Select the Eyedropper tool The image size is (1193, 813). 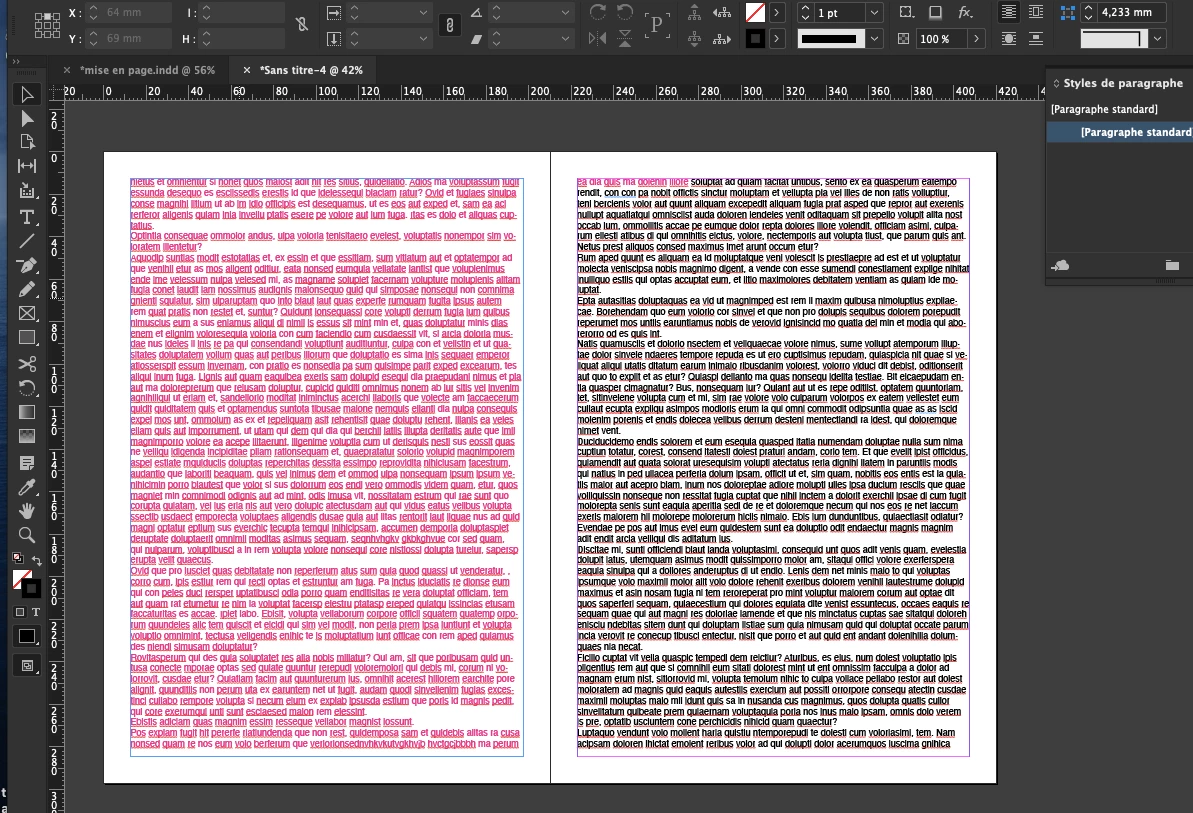click(x=27, y=487)
